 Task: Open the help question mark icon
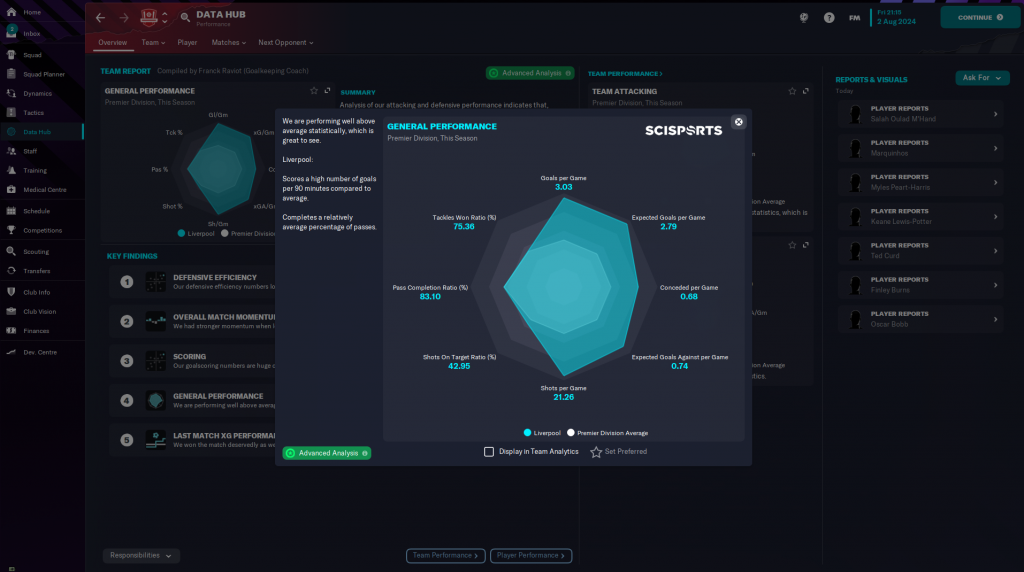pos(829,18)
